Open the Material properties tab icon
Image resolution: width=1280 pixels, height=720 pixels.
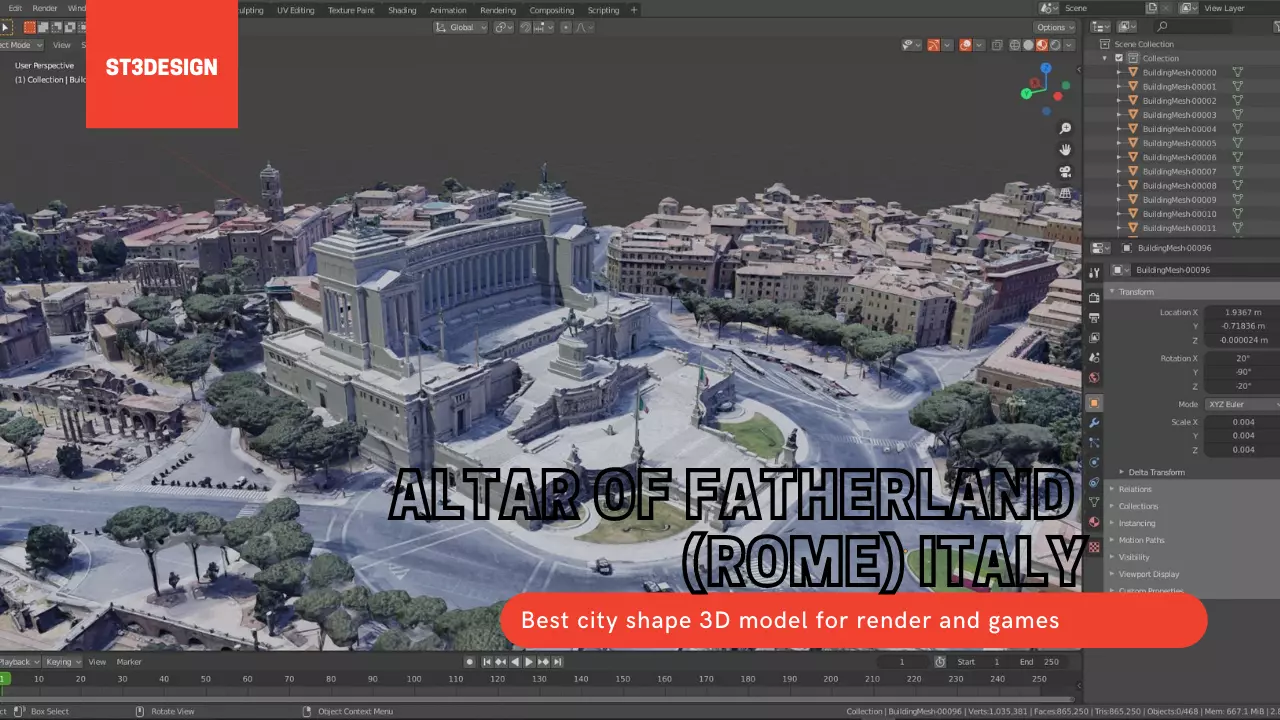tap(1094, 522)
